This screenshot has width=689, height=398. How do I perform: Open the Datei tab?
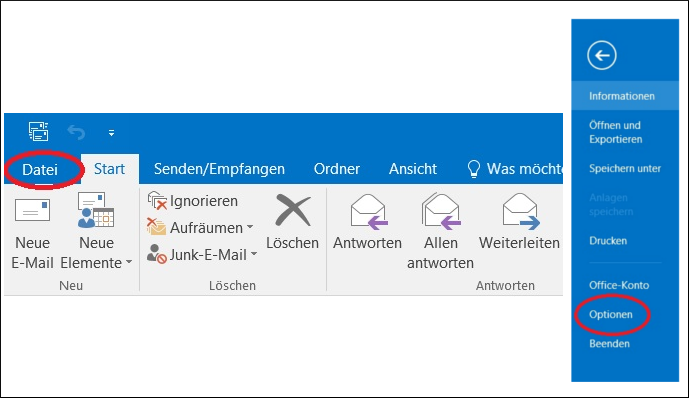pyautogui.click(x=40, y=170)
